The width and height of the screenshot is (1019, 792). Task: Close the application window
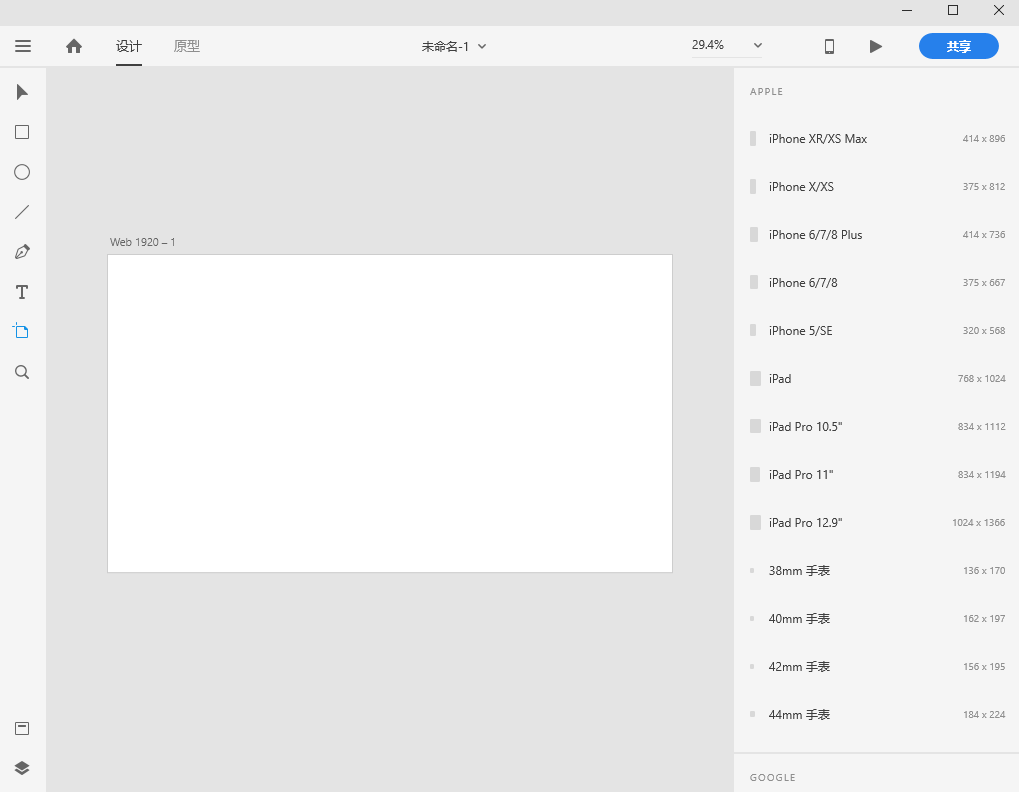pyautogui.click(x=999, y=10)
